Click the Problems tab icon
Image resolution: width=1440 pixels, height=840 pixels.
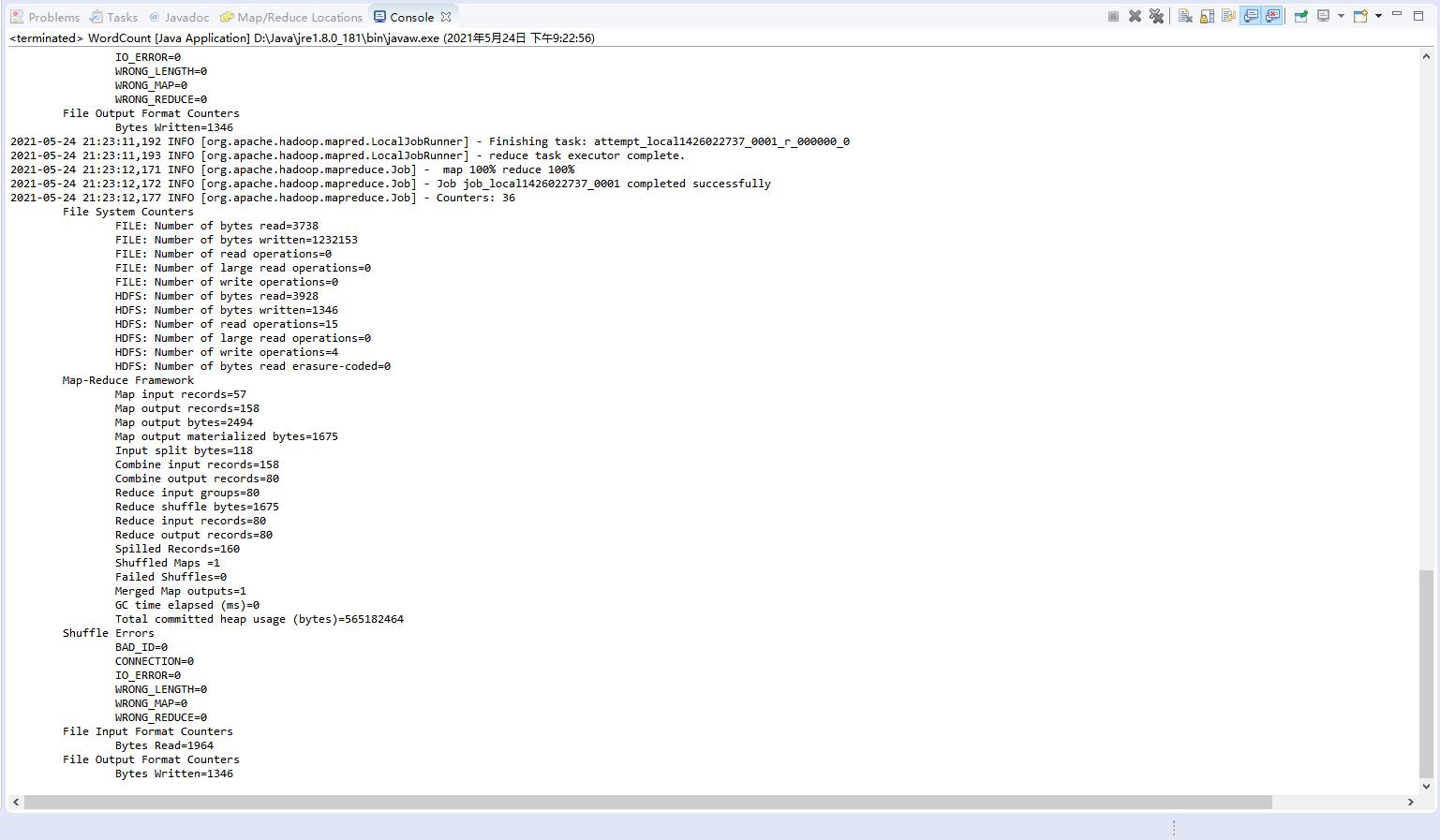17,17
